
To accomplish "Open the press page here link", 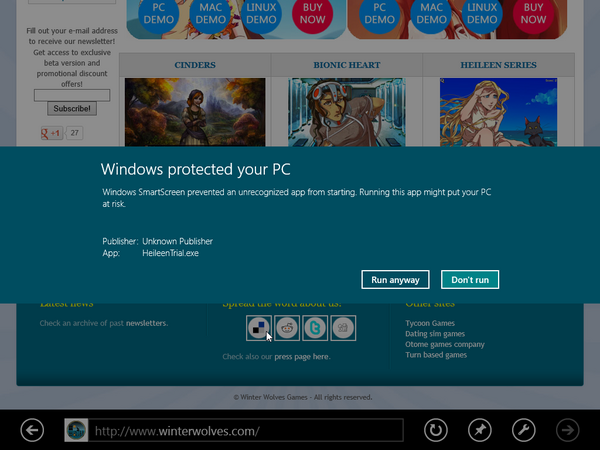I will (302, 357).
